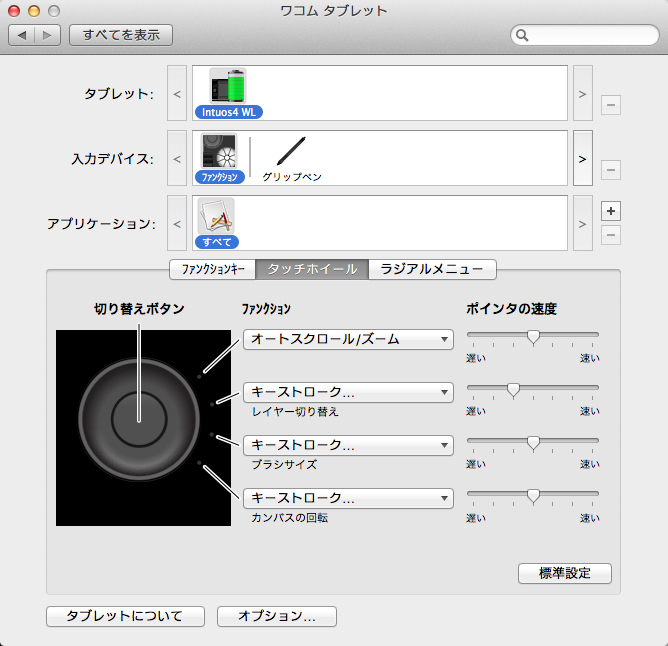Click the touch ring center toggle button
Screen dimensions: 668x646
[x=139, y=419]
